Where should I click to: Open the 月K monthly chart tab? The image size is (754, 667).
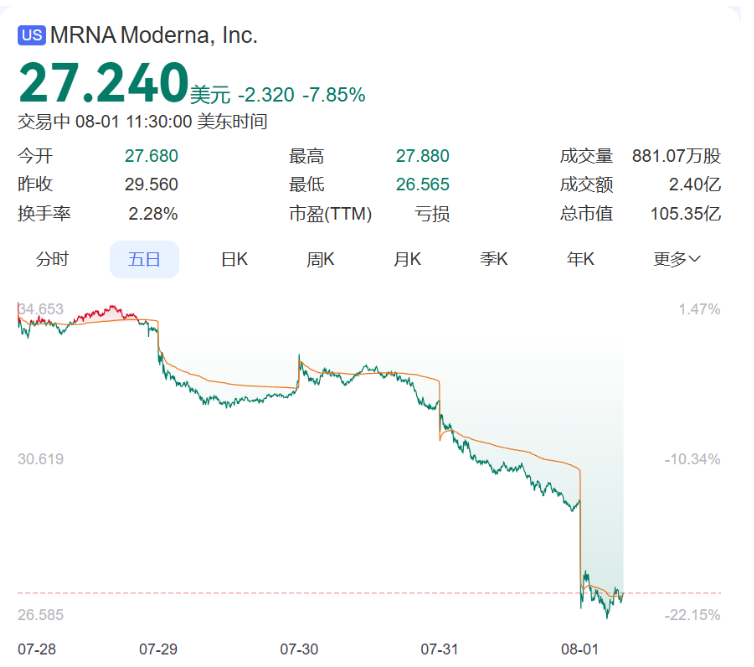407,260
